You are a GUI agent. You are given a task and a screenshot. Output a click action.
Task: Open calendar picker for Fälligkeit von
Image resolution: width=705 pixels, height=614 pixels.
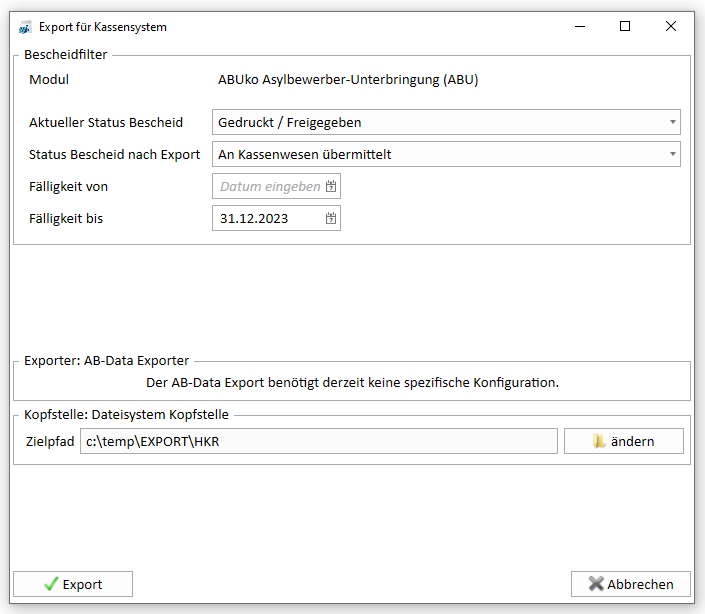(331, 186)
